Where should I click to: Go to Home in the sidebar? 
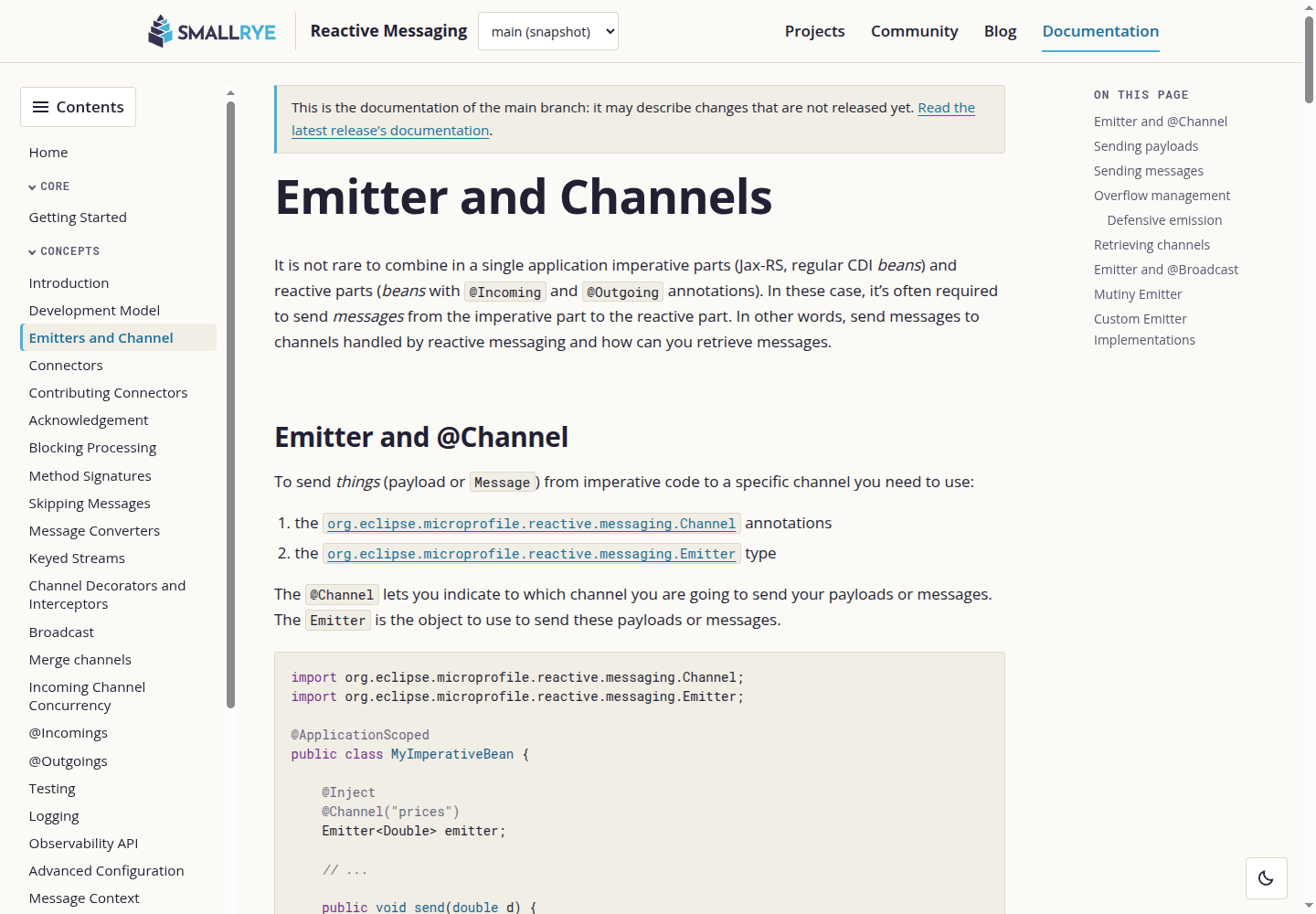48,153
